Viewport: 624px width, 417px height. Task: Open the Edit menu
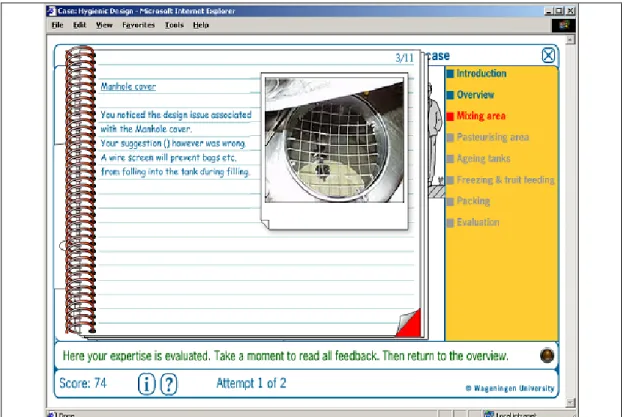coord(80,25)
